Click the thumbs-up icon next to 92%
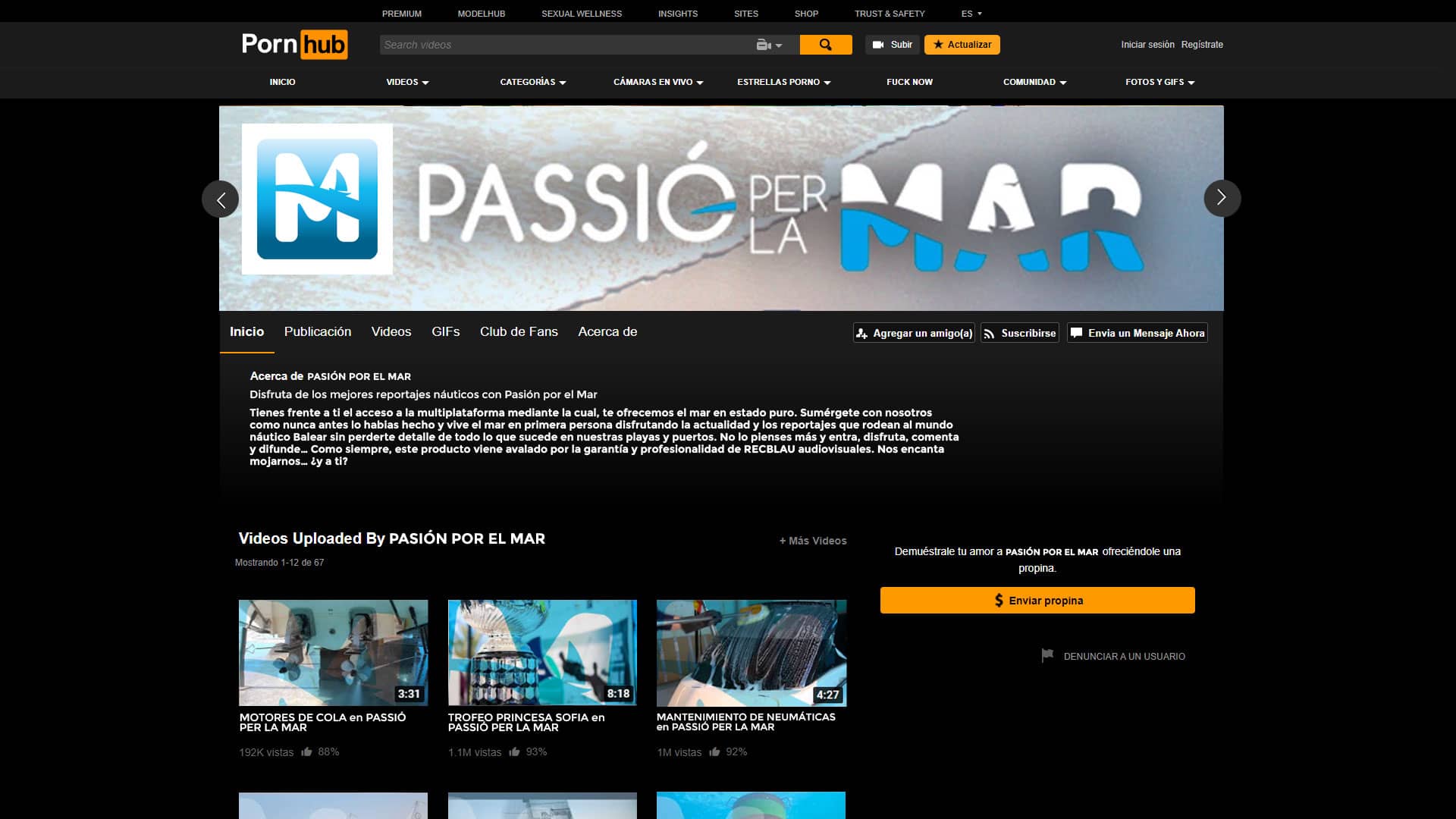The width and height of the screenshot is (1456, 819). click(714, 752)
